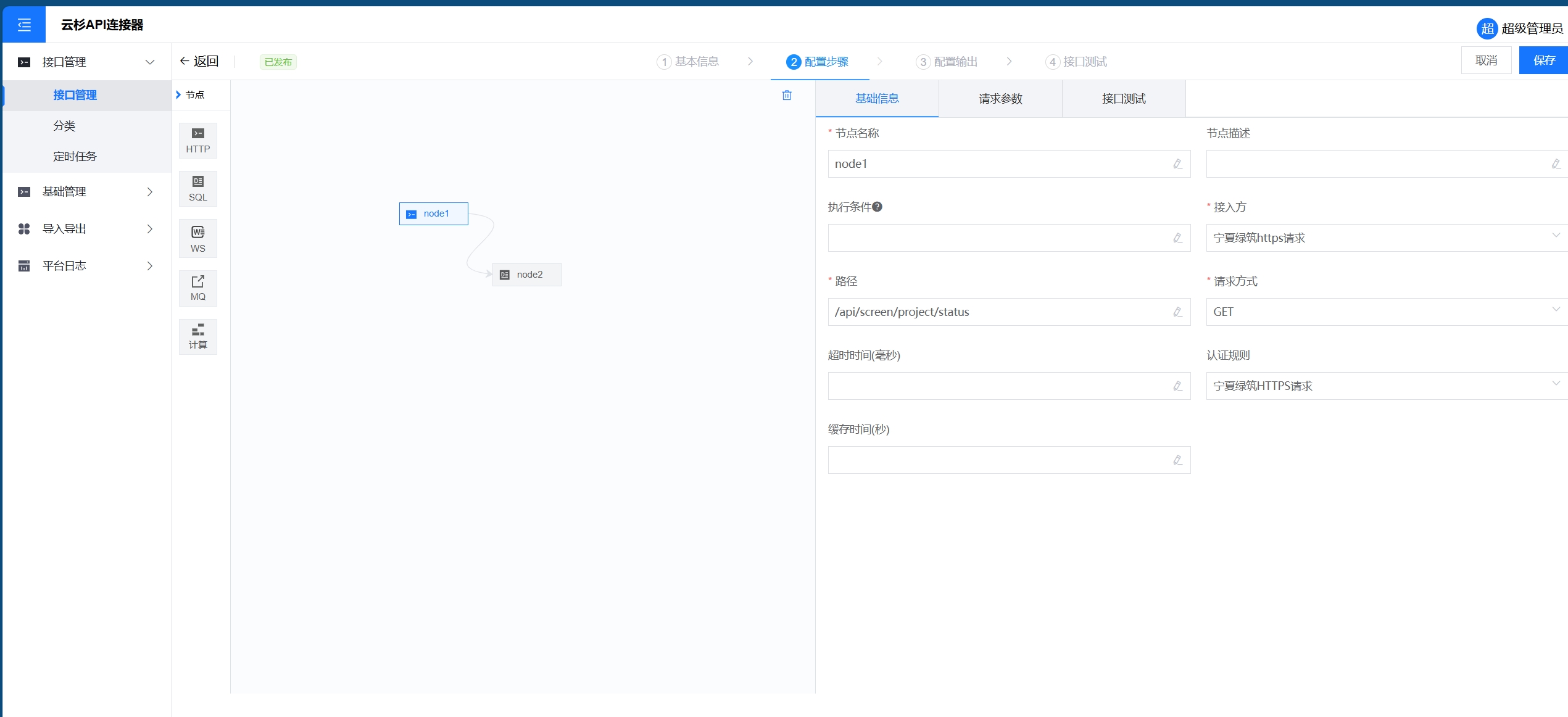Click edit icon in 超时时间 field

click(x=1177, y=386)
